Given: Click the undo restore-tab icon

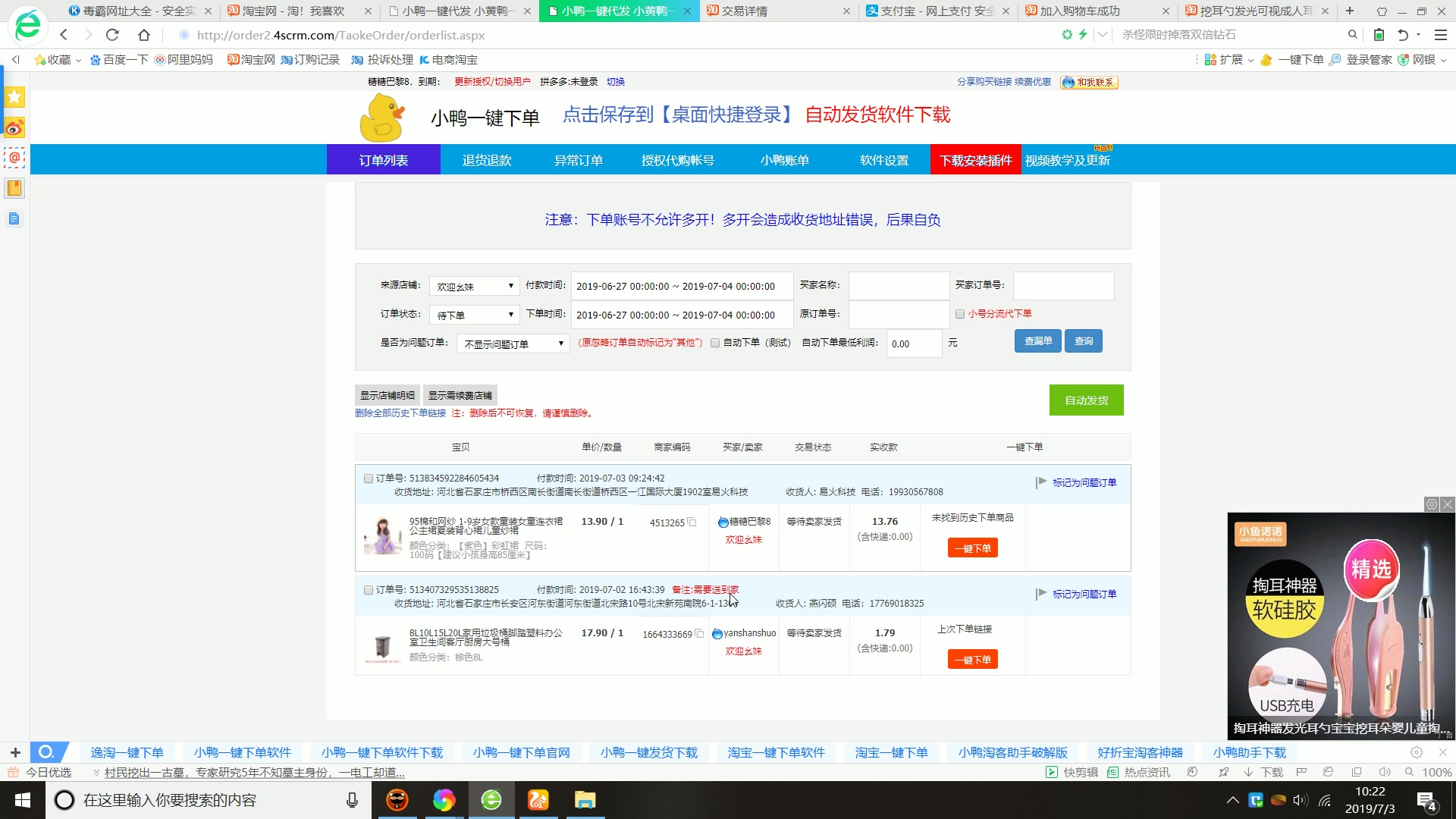Looking at the screenshot, I should tap(1403, 35).
